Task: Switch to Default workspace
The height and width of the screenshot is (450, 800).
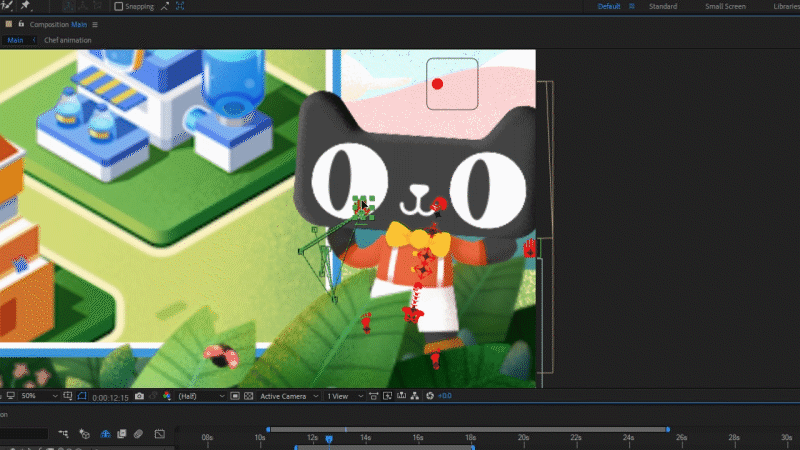Action: click(x=609, y=6)
